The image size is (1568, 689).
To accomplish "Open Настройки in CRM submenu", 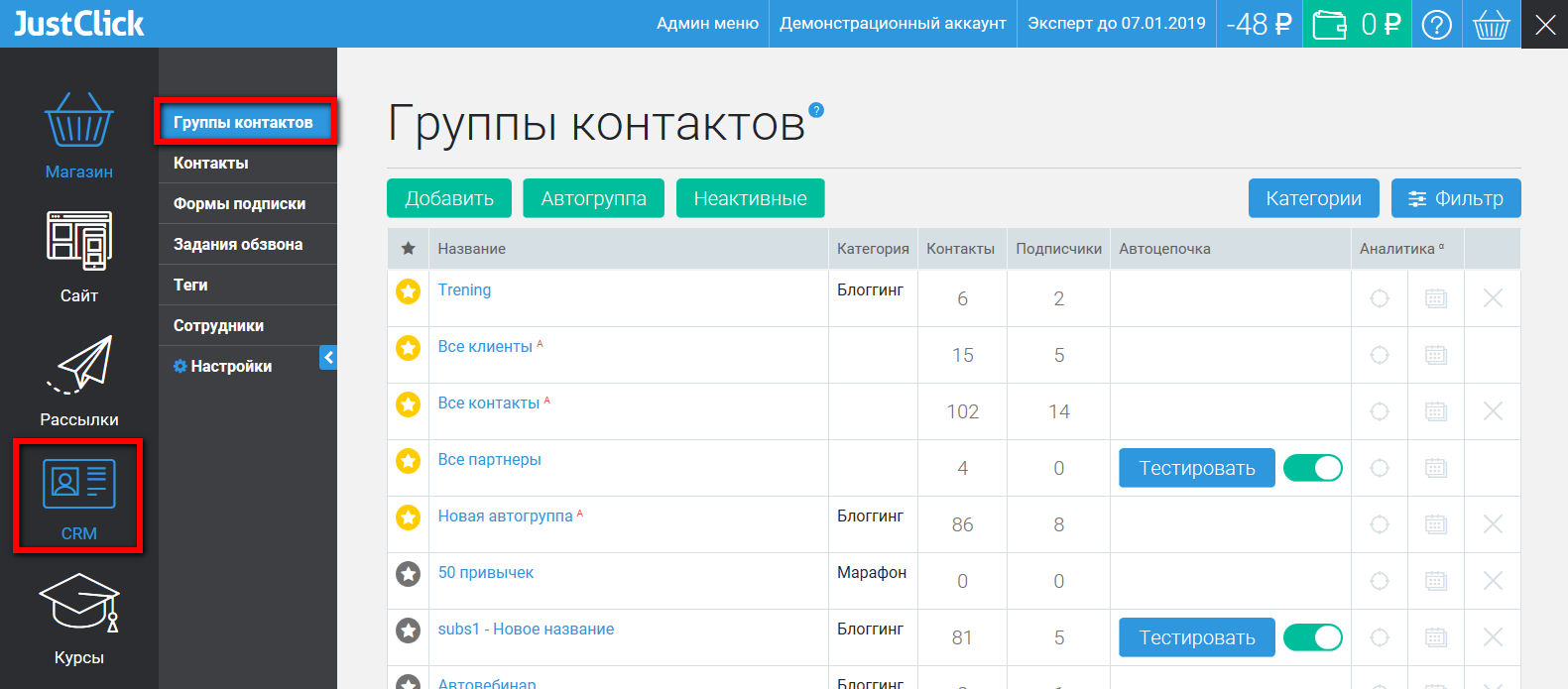I will 222,366.
